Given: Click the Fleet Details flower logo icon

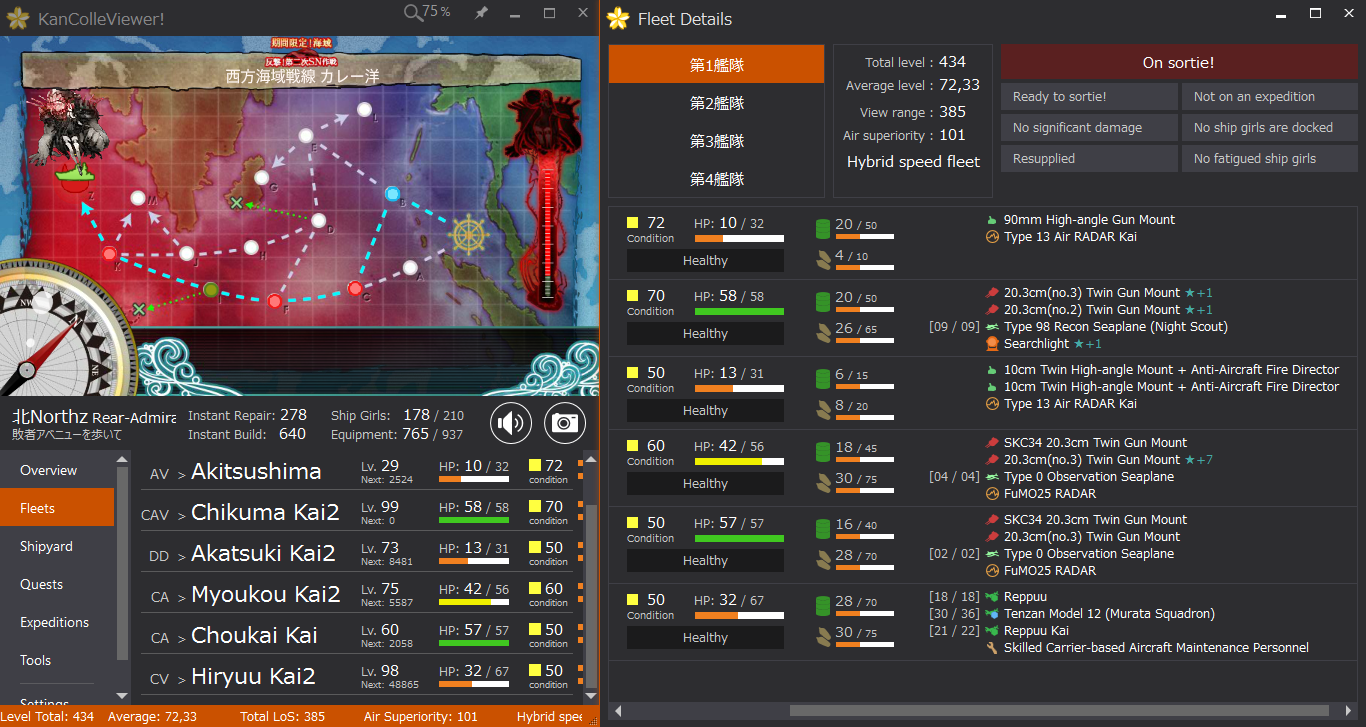Looking at the screenshot, I should (619, 18).
